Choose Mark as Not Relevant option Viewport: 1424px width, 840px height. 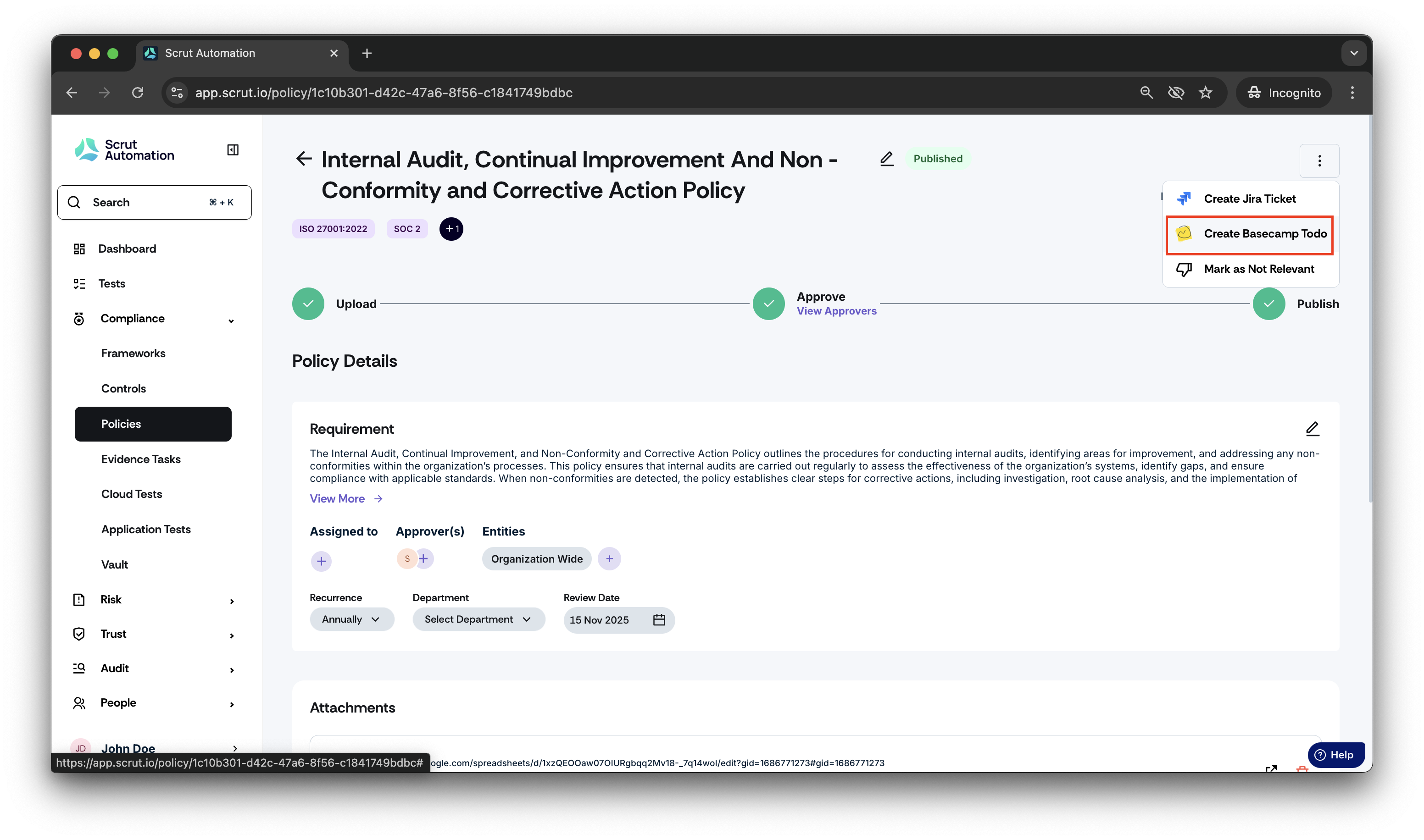click(1250, 270)
